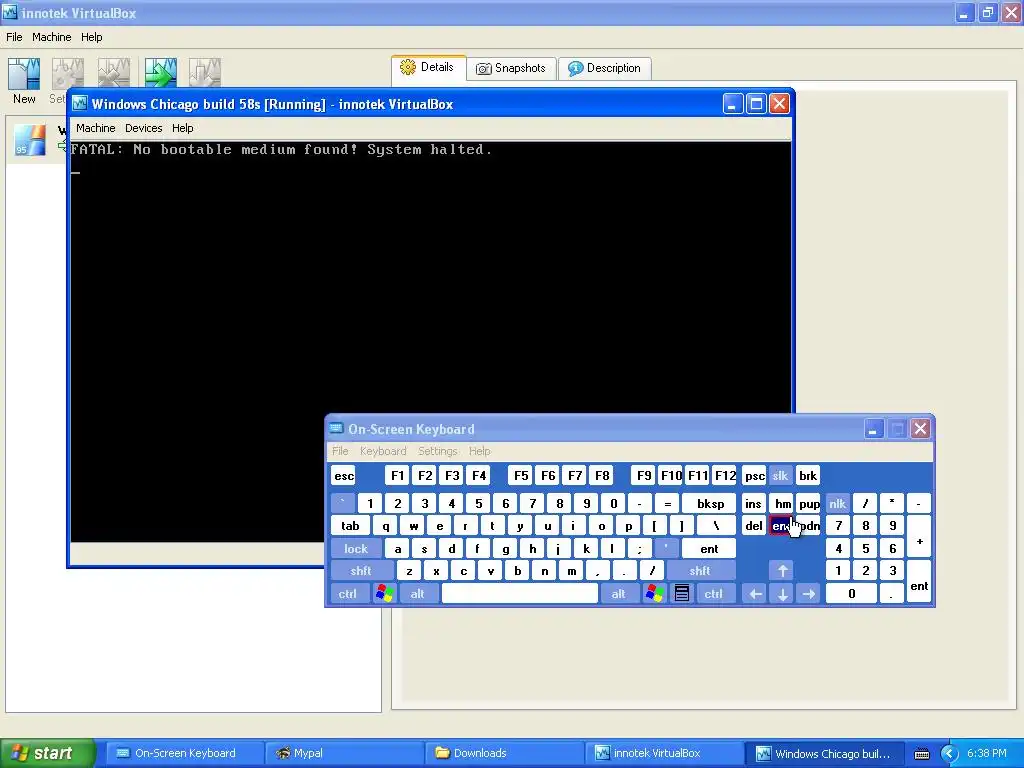Viewport: 1024px width, 768px height.
Task: Click the 6:38 PM clock
Action: 987,753
